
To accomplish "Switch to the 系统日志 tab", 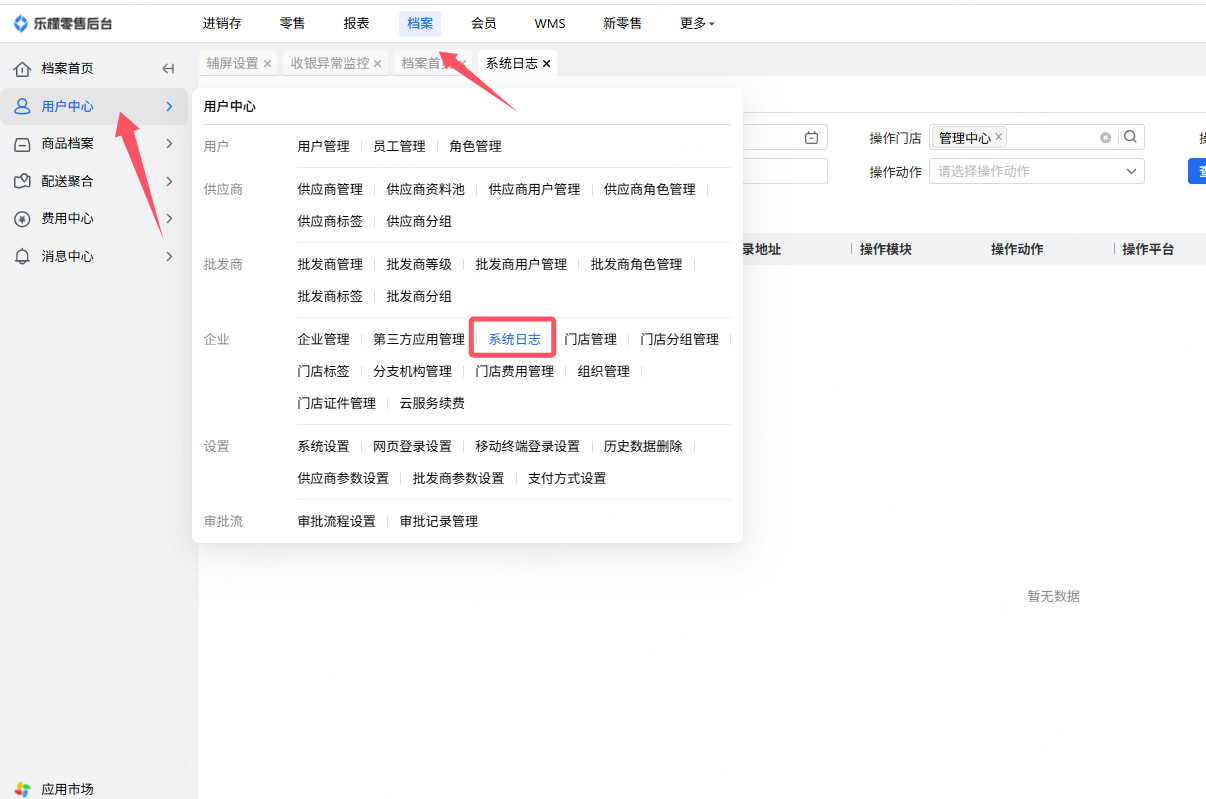I will pos(511,63).
